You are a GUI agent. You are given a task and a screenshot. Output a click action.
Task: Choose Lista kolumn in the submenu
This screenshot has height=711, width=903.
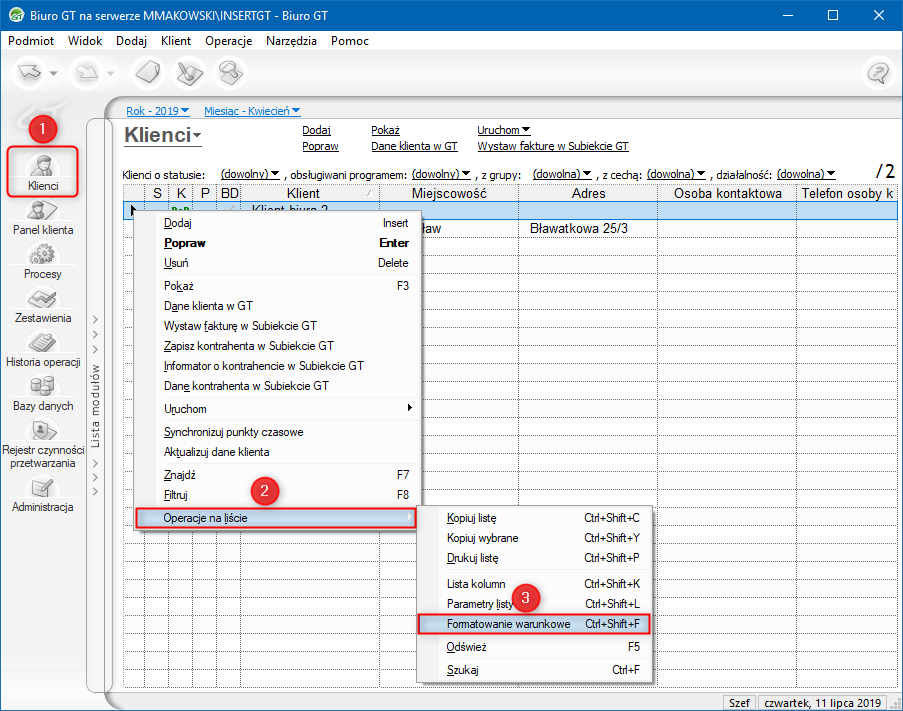click(476, 583)
